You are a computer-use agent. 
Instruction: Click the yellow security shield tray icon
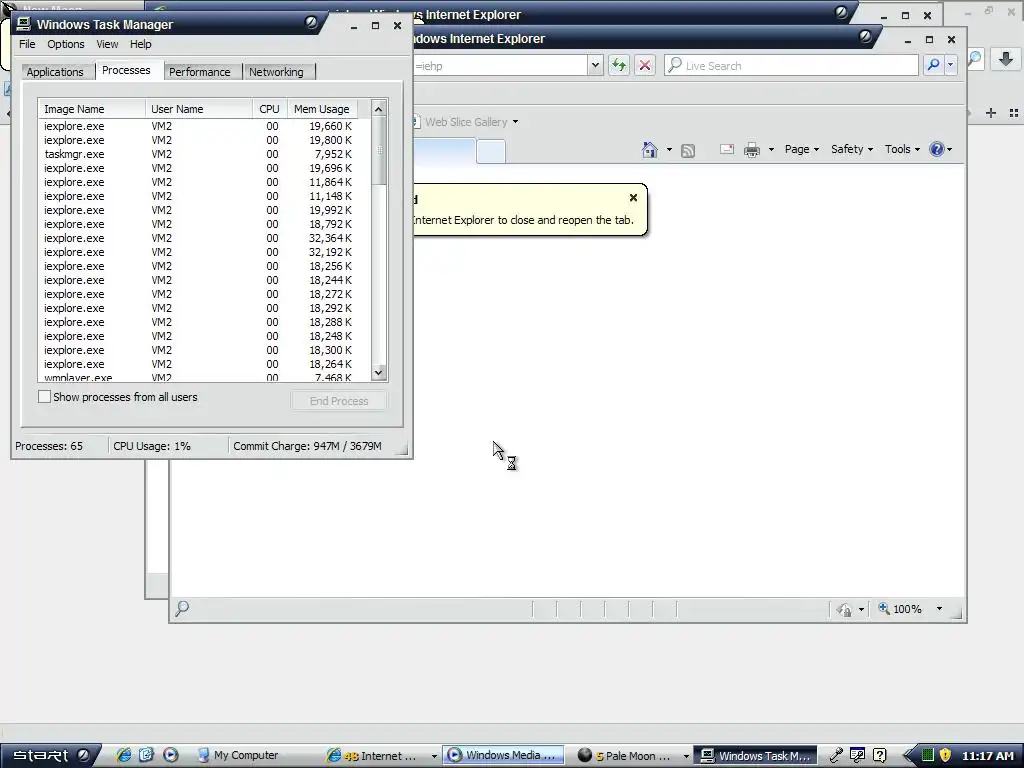(945, 756)
